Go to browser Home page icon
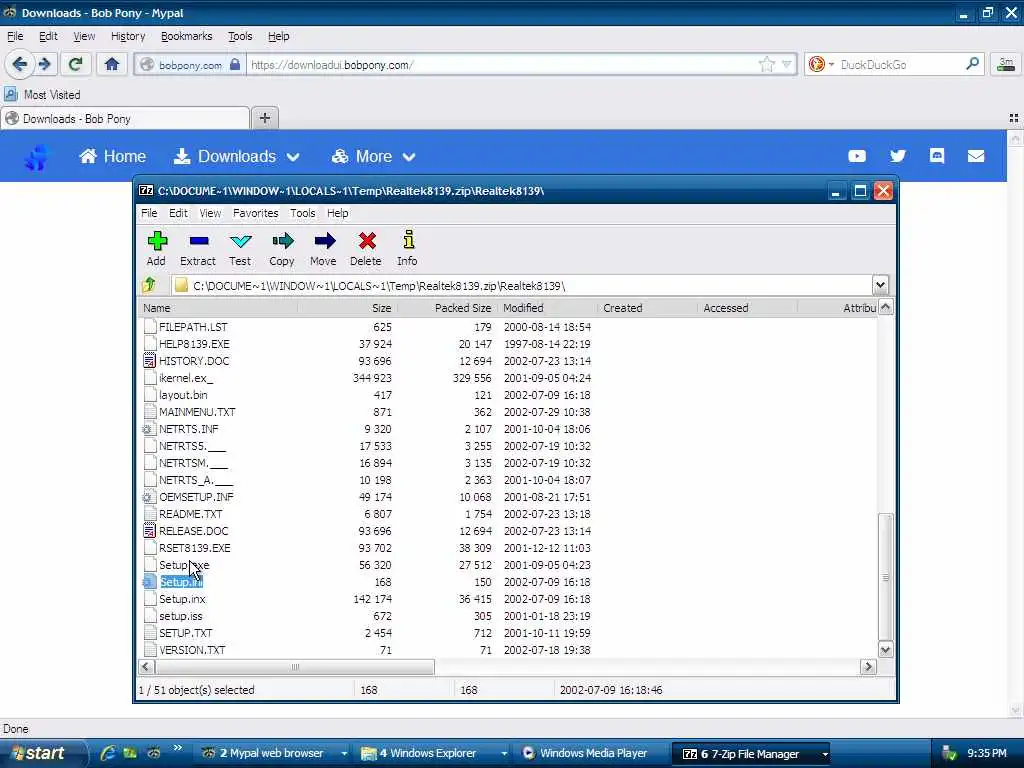Image resolution: width=1024 pixels, height=768 pixels. [112, 64]
